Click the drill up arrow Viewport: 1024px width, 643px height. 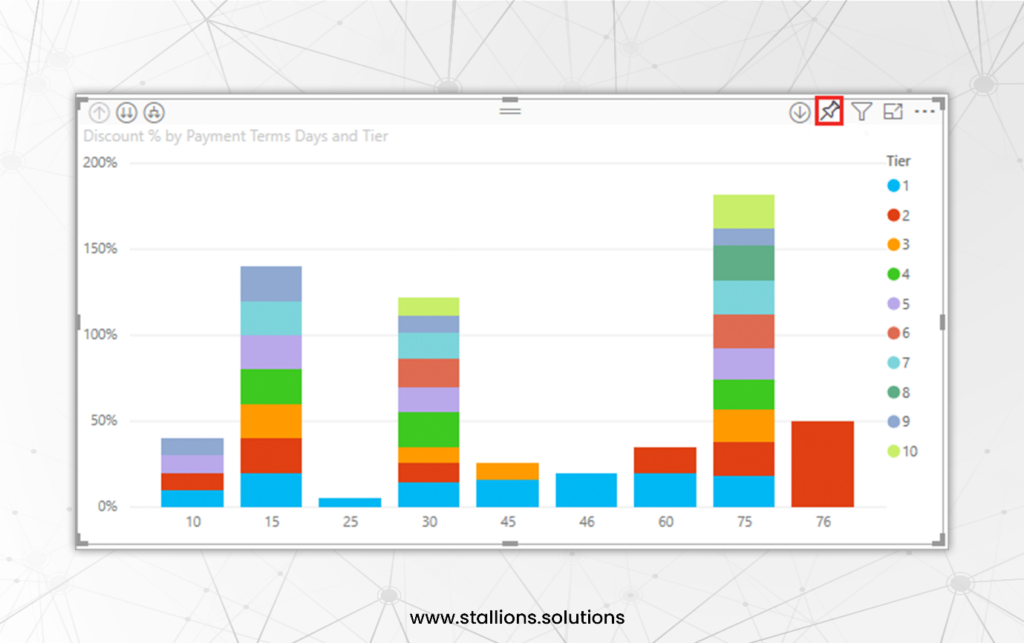pos(99,112)
